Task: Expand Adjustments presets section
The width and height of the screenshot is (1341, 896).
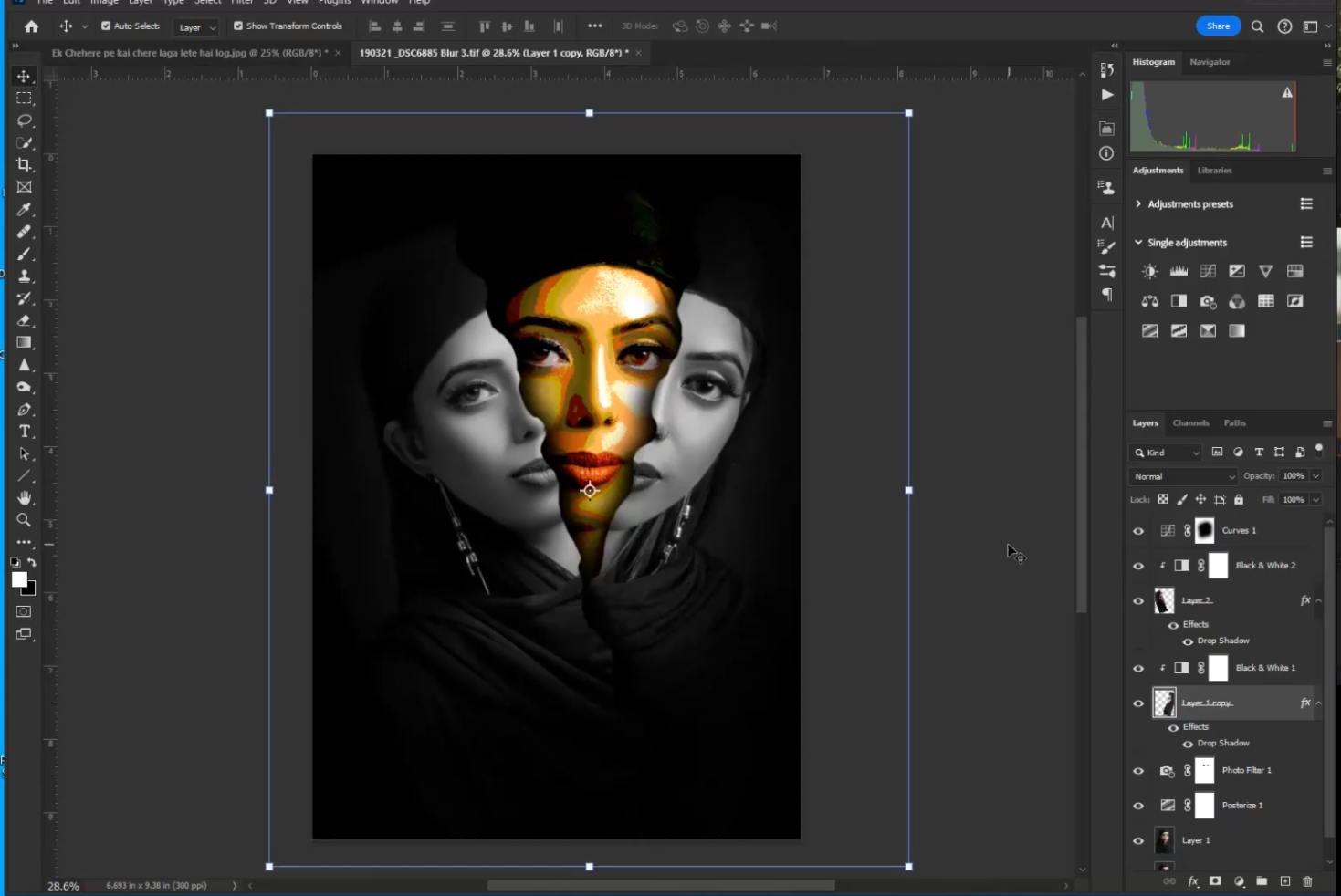Action: (1138, 204)
